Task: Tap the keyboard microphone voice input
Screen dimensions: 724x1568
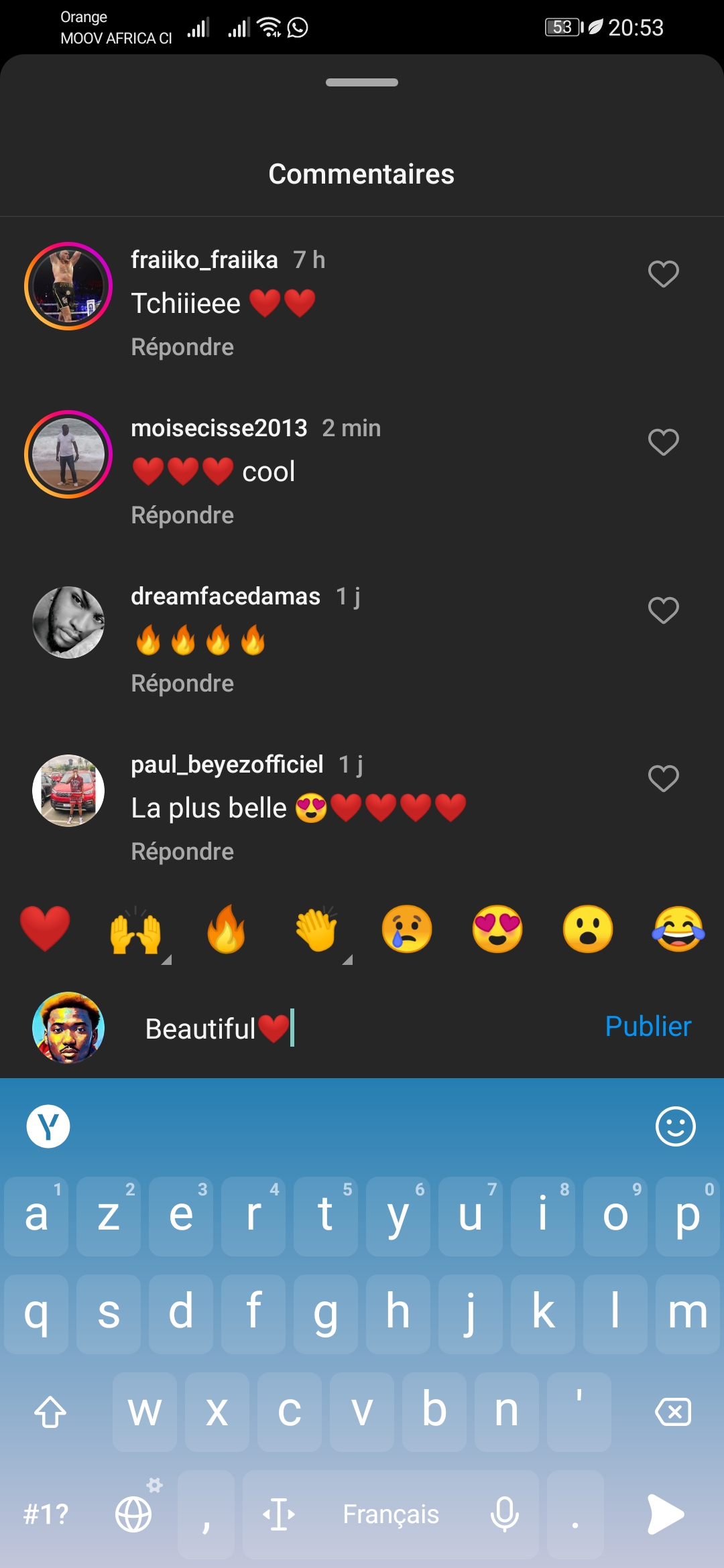Action: click(x=504, y=1514)
